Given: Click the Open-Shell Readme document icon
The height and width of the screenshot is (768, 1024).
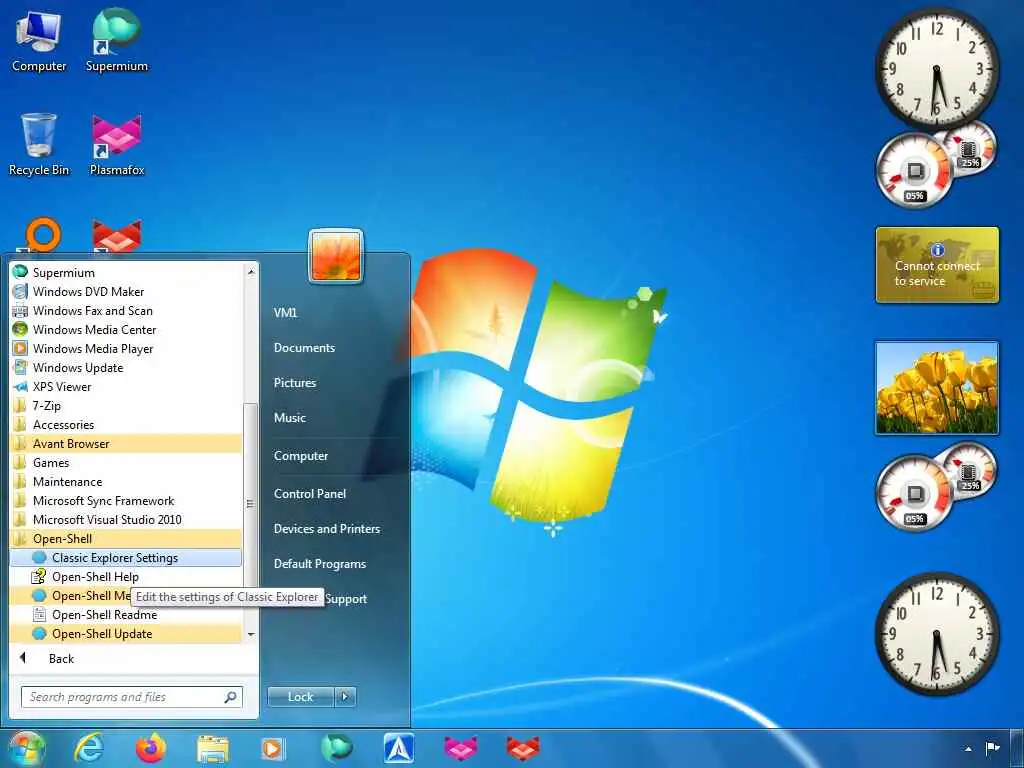Looking at the screenshot, I should click(x=39, y=615).
